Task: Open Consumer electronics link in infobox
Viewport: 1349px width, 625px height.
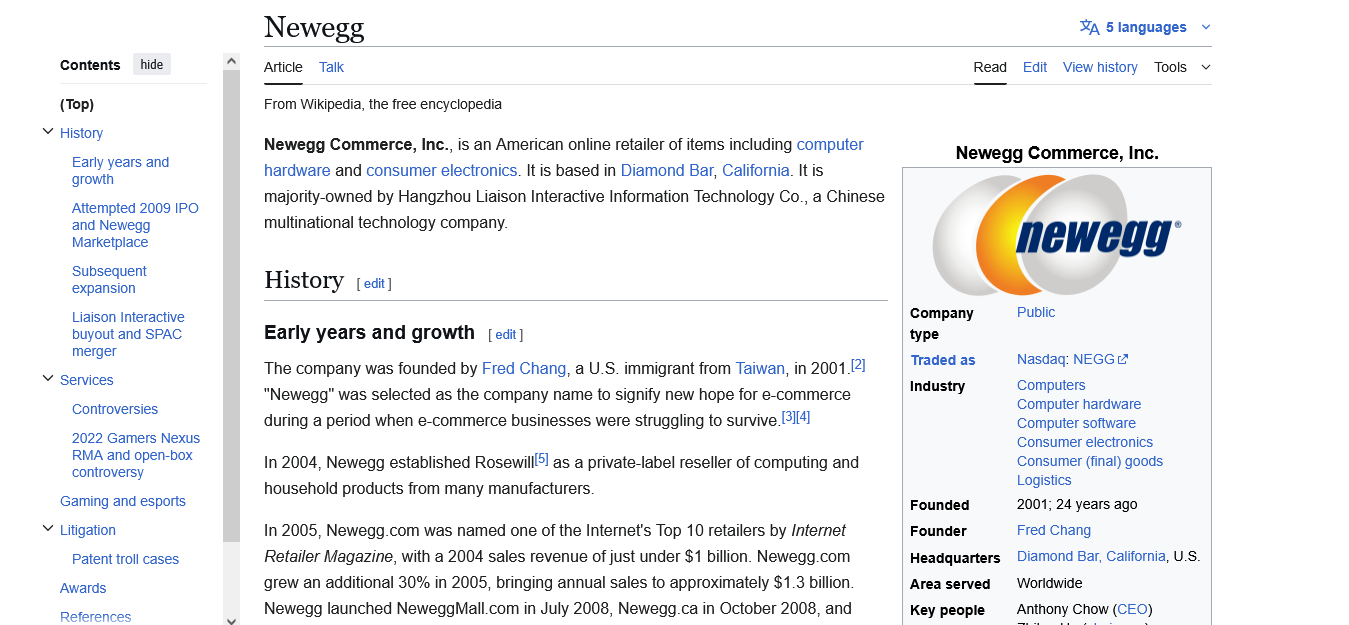Action: 1084,442
